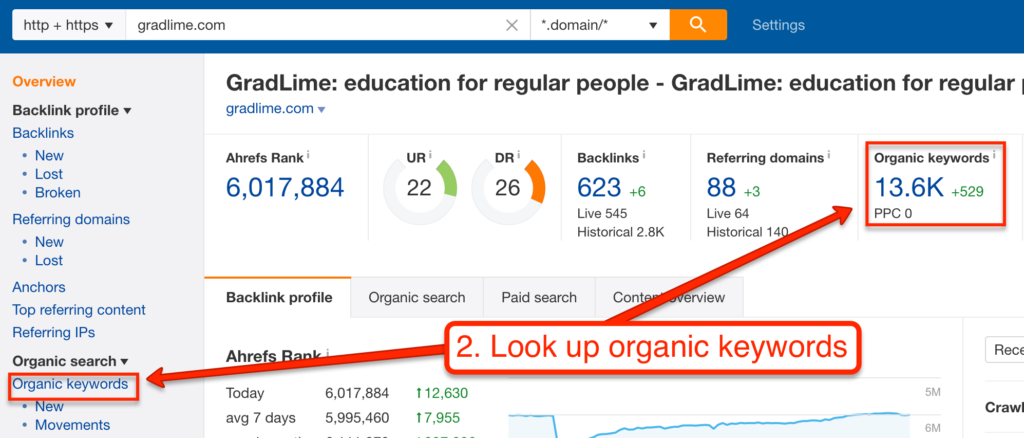Click the PPC 0 text

[x=893, y=213]
